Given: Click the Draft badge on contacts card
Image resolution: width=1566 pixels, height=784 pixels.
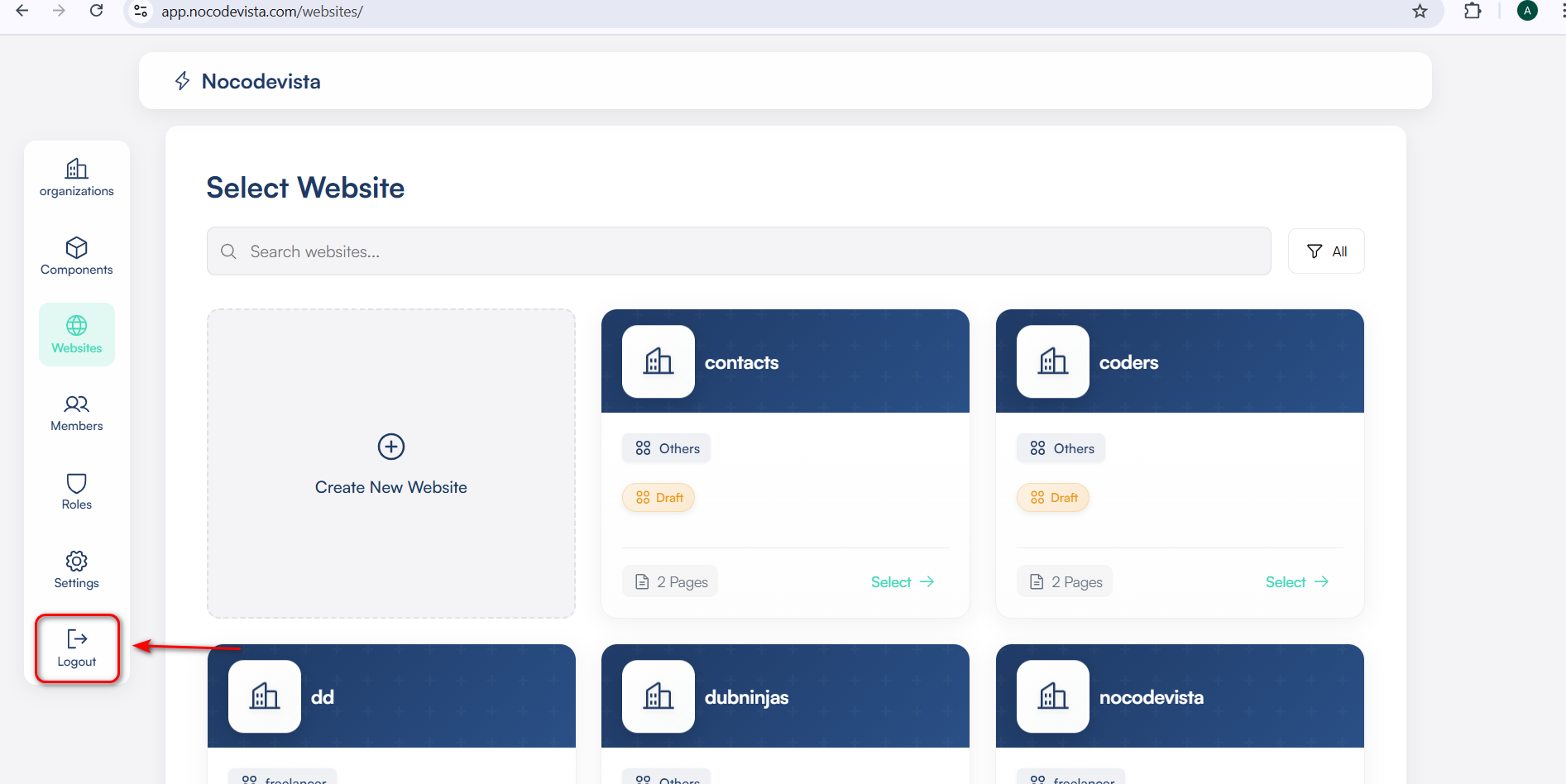Looking at the screenshot, I should click(658, 498).
